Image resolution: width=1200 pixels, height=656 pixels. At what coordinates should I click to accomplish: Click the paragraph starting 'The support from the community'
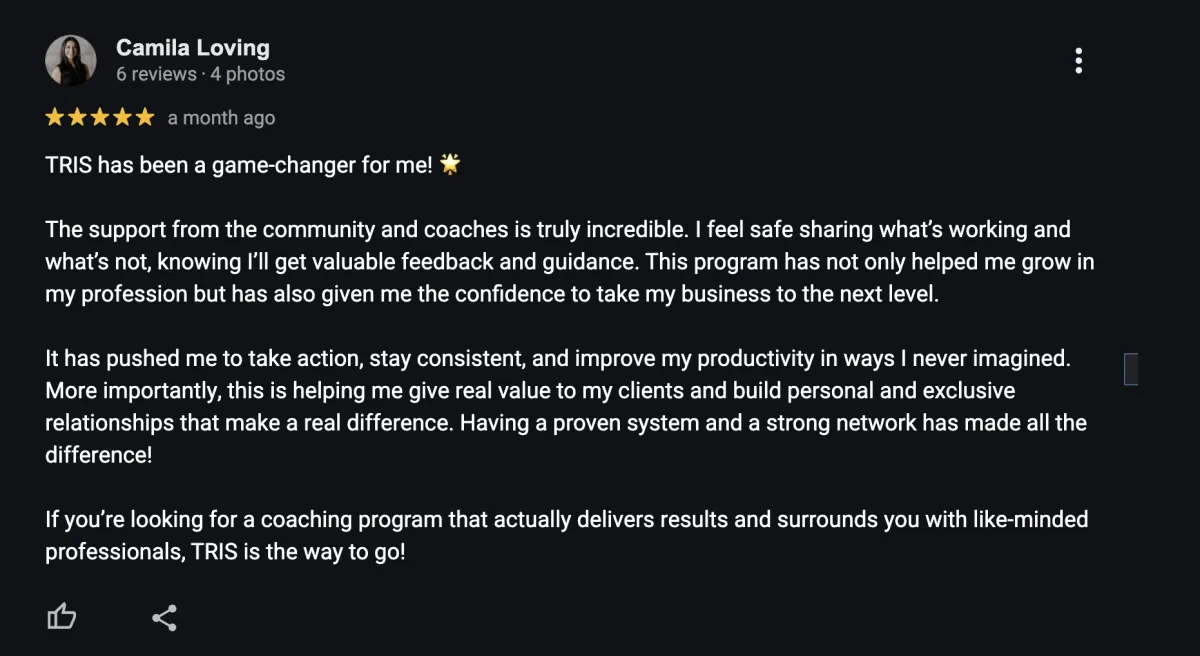point(570,262)
